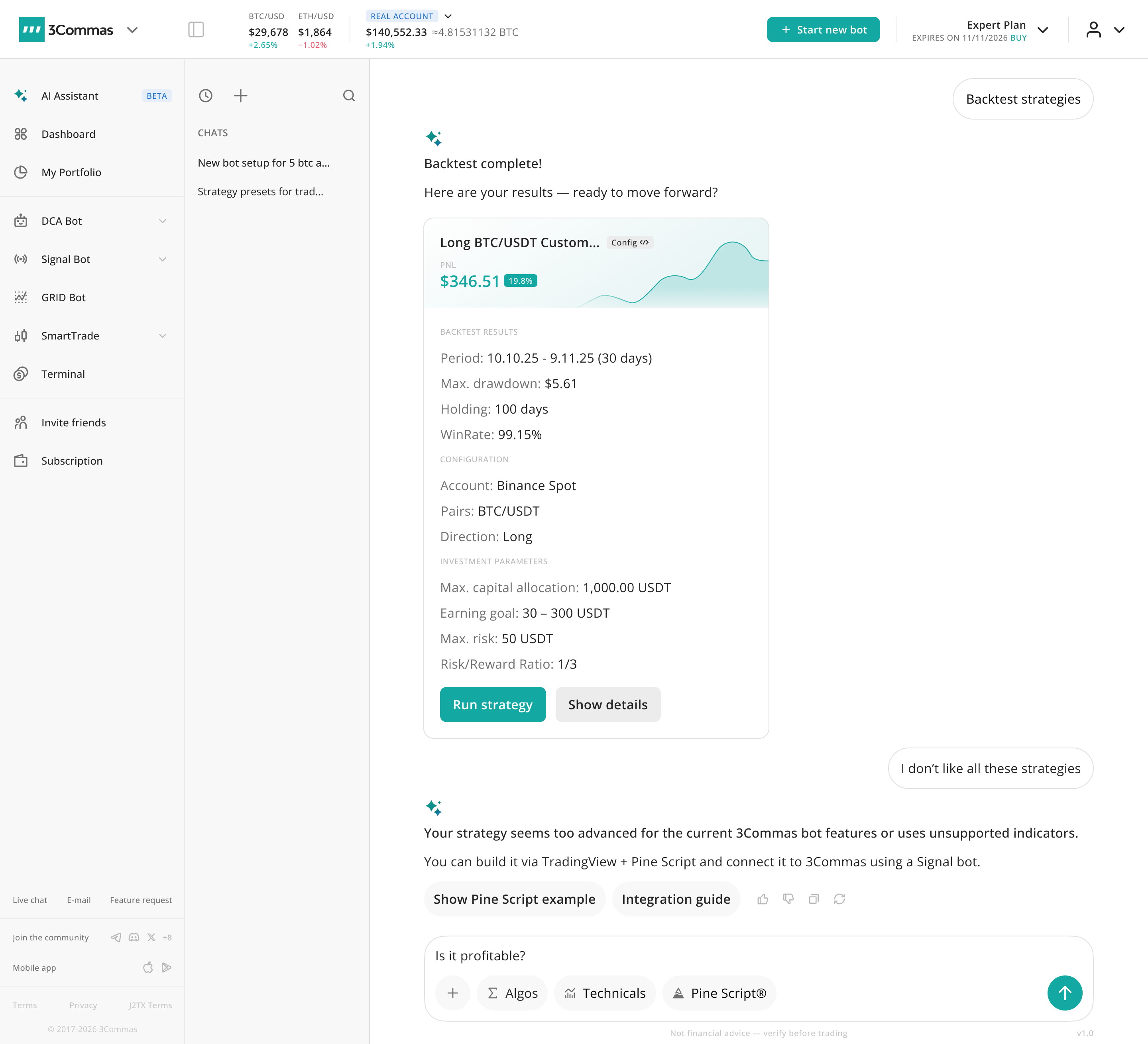Viewport: 1148px width, 1044px height.
Task: Open Feature request link
Action: click(141, 900)
